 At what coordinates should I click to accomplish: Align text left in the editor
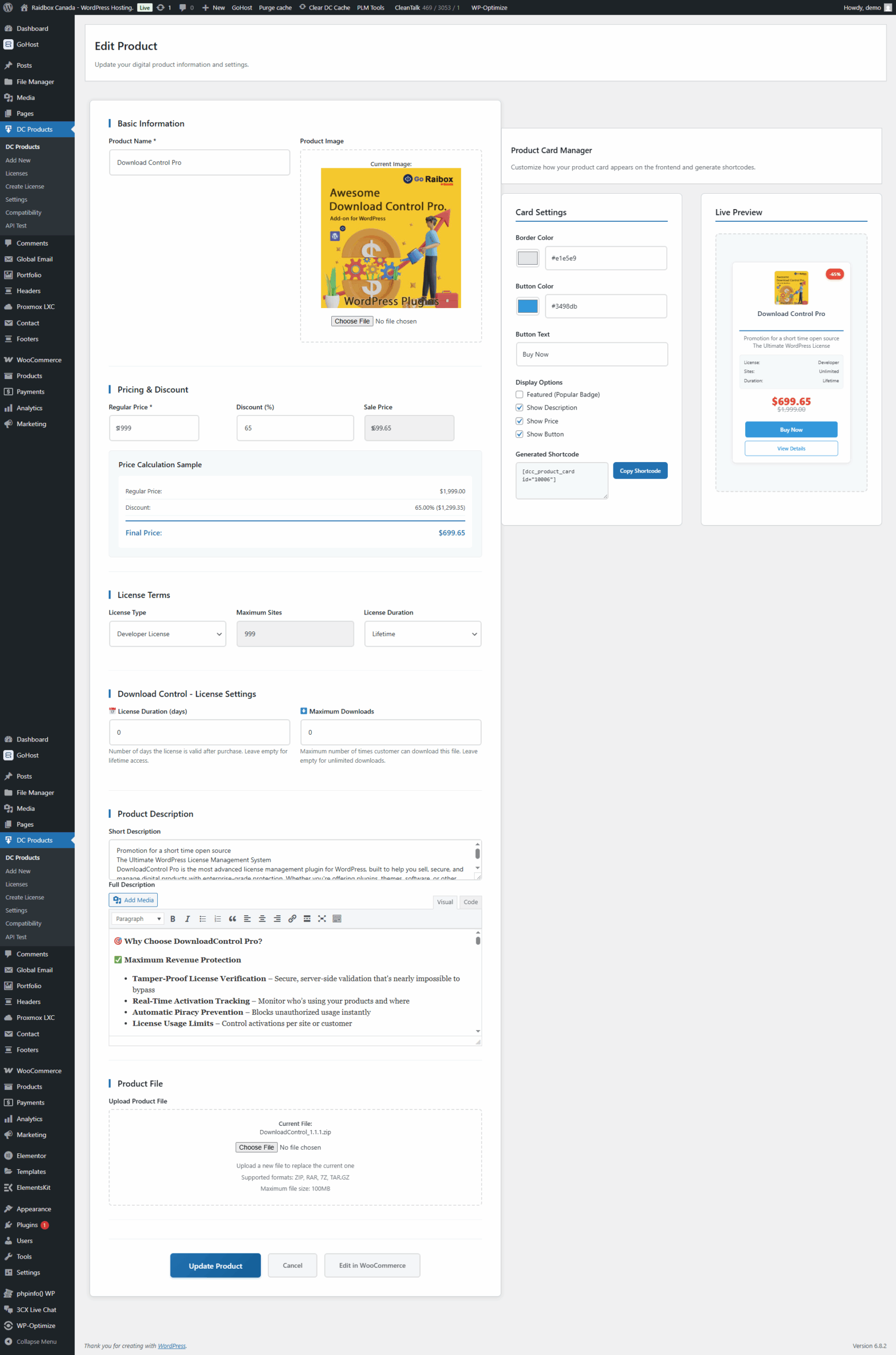248,918
